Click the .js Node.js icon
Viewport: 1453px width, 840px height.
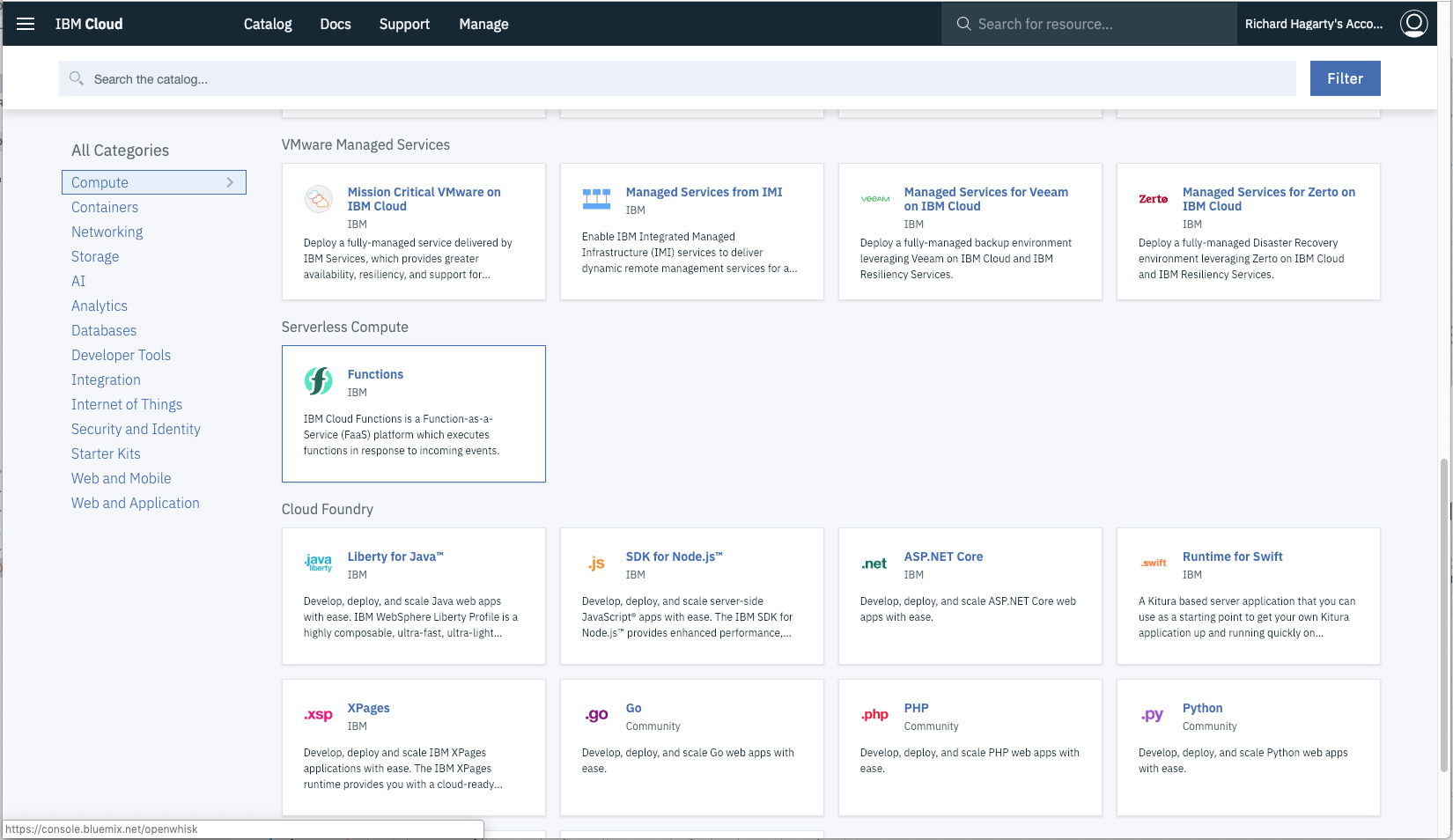click(x=596, y=564)
